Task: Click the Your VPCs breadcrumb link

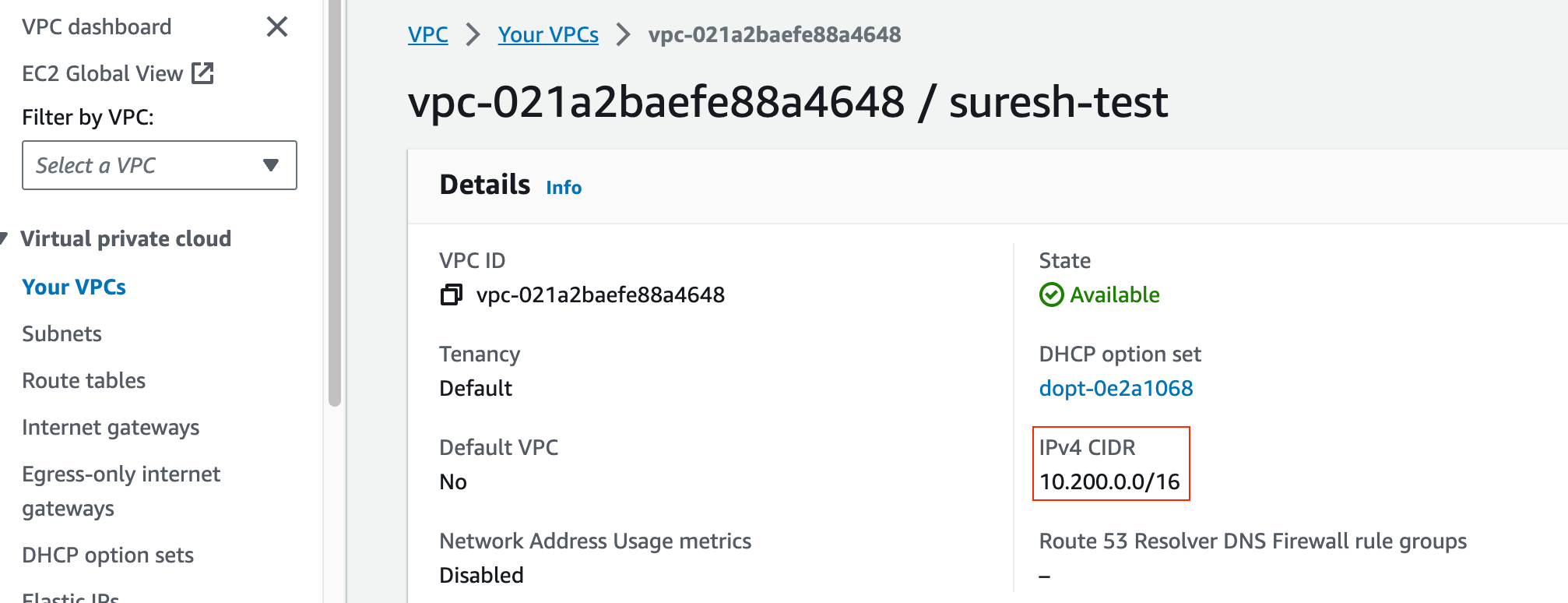Action: 548,35
